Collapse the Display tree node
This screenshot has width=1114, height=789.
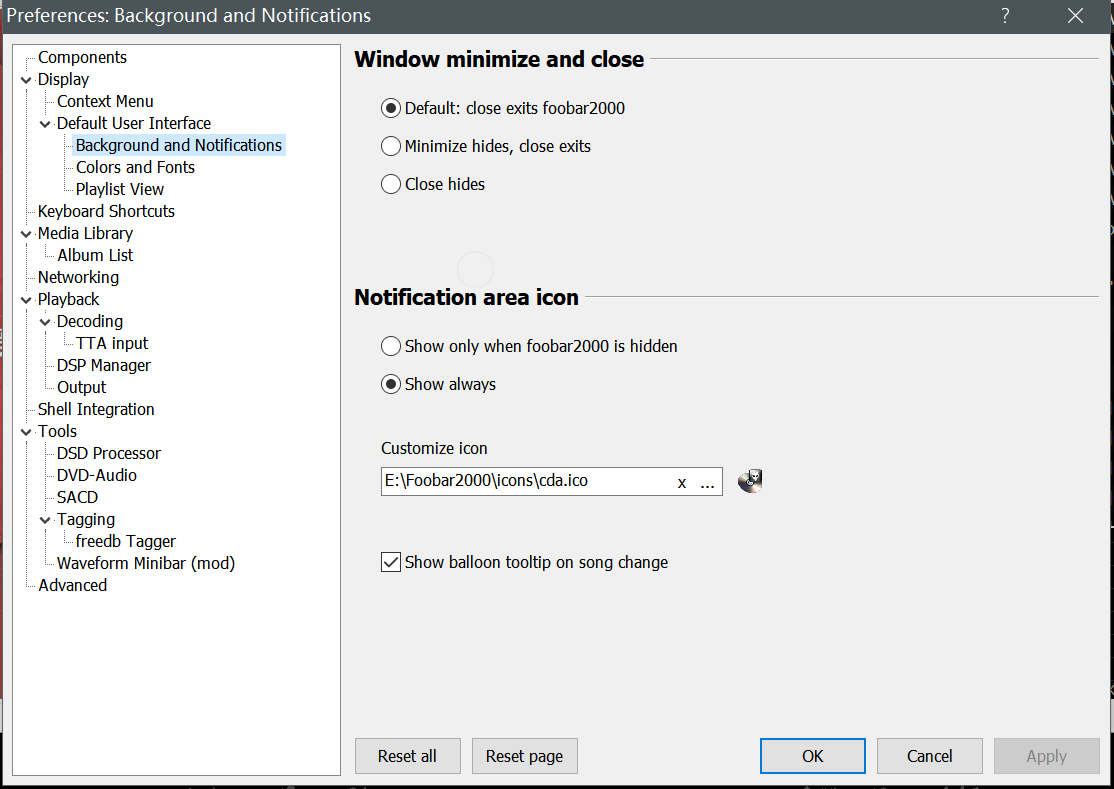point(26,80)
